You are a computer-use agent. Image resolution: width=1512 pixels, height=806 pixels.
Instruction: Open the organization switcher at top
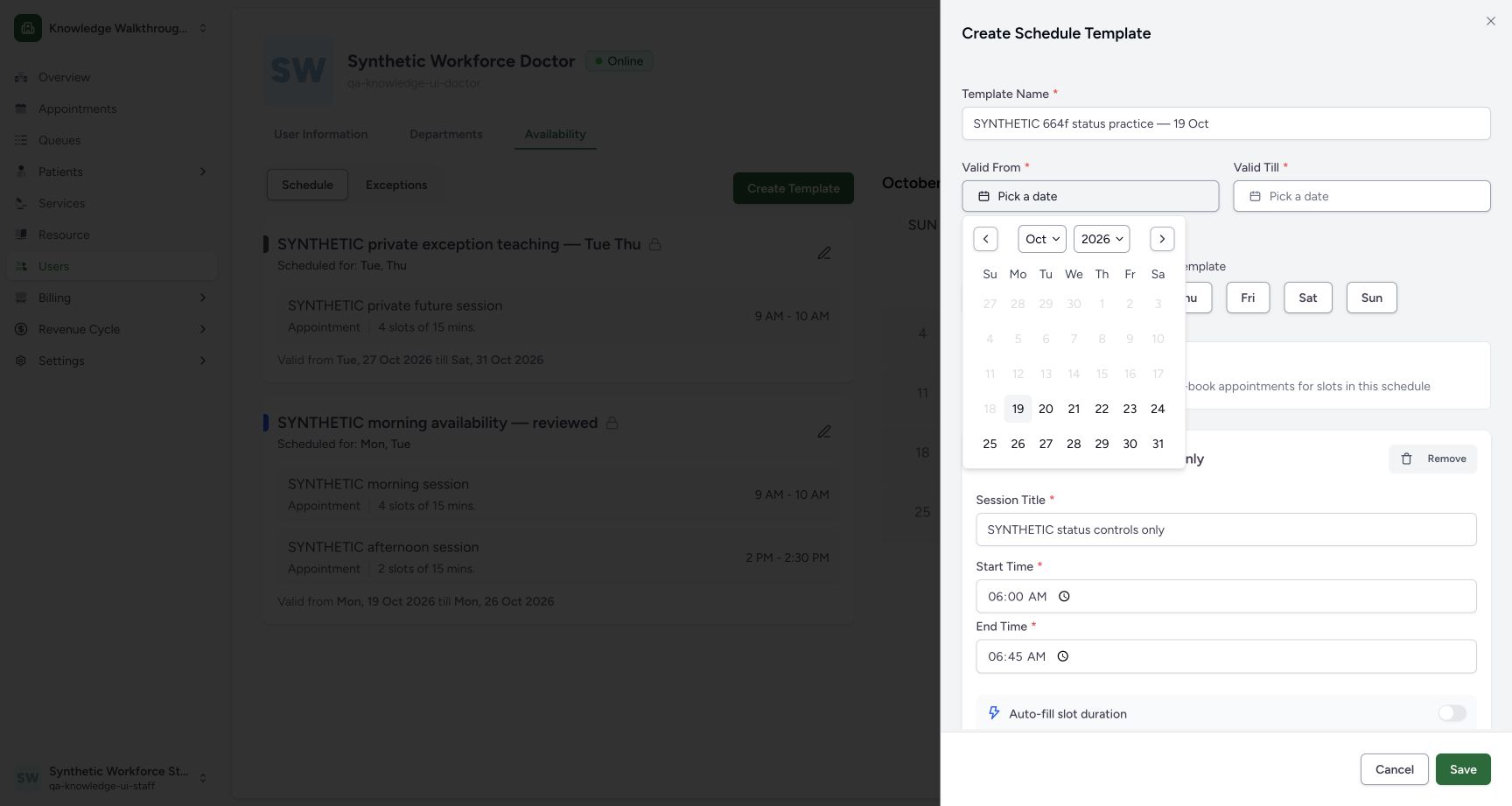point(111,28)
